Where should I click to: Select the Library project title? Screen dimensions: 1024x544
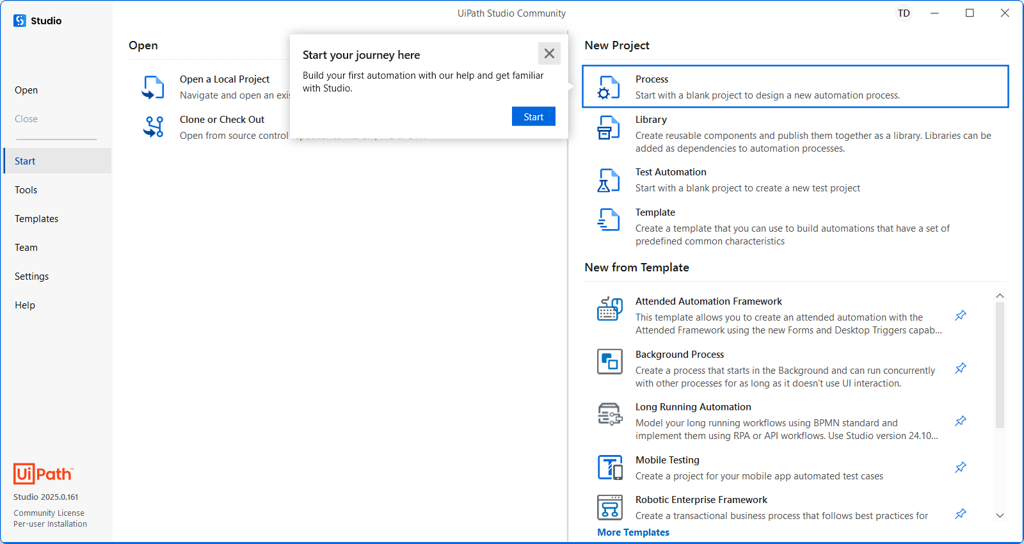pyautogui.click(x=651, y=120)
